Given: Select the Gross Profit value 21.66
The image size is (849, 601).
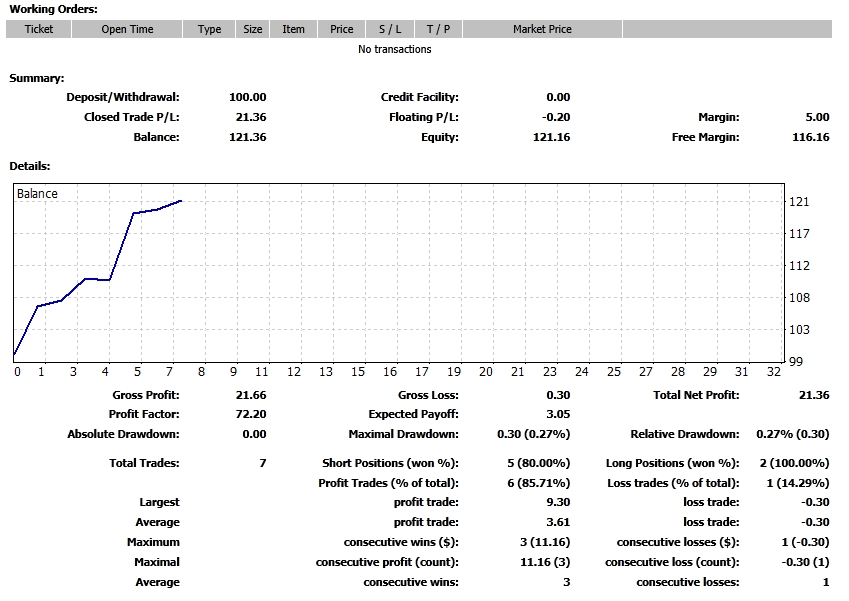Looking at the screenshot, I should point(251,395).
